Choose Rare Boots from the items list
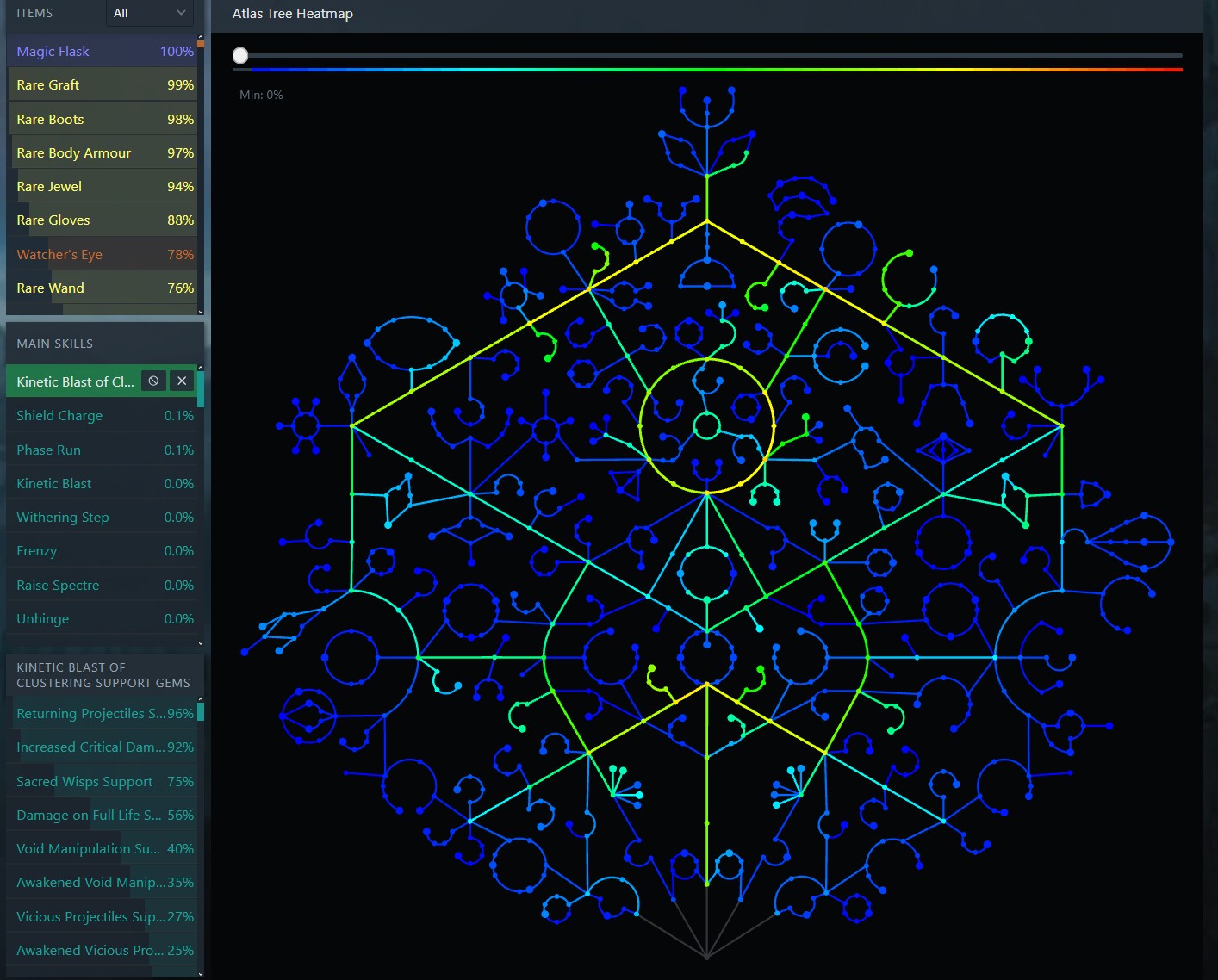The height and width of the screenshot is (980, 1218). pyautogui.click(x=102, y=119)
